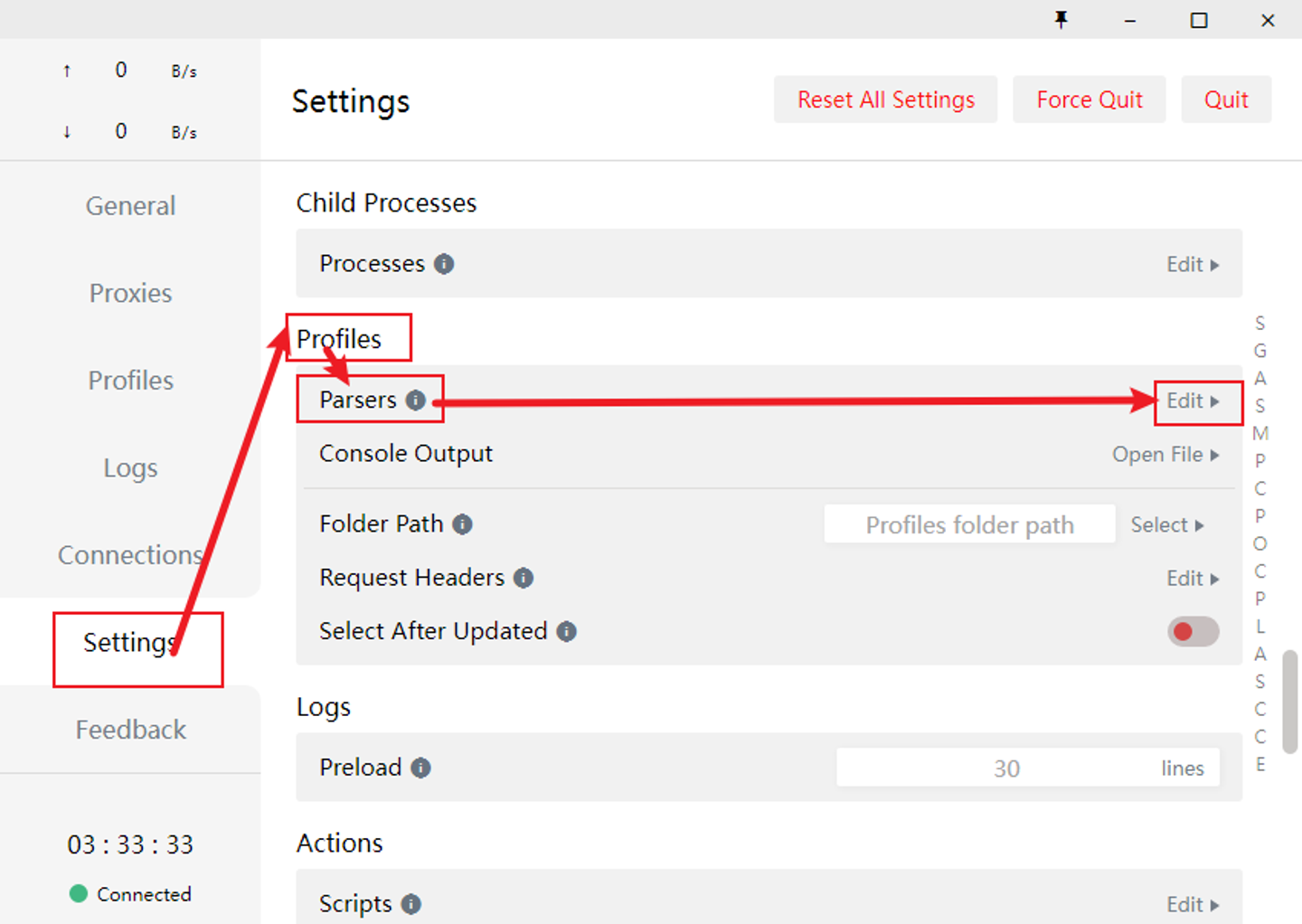Image resolution: width=1302 pixels, height=924 pixels.
Task: Go to the Logs sidebar tab
Action: [130, 468]
